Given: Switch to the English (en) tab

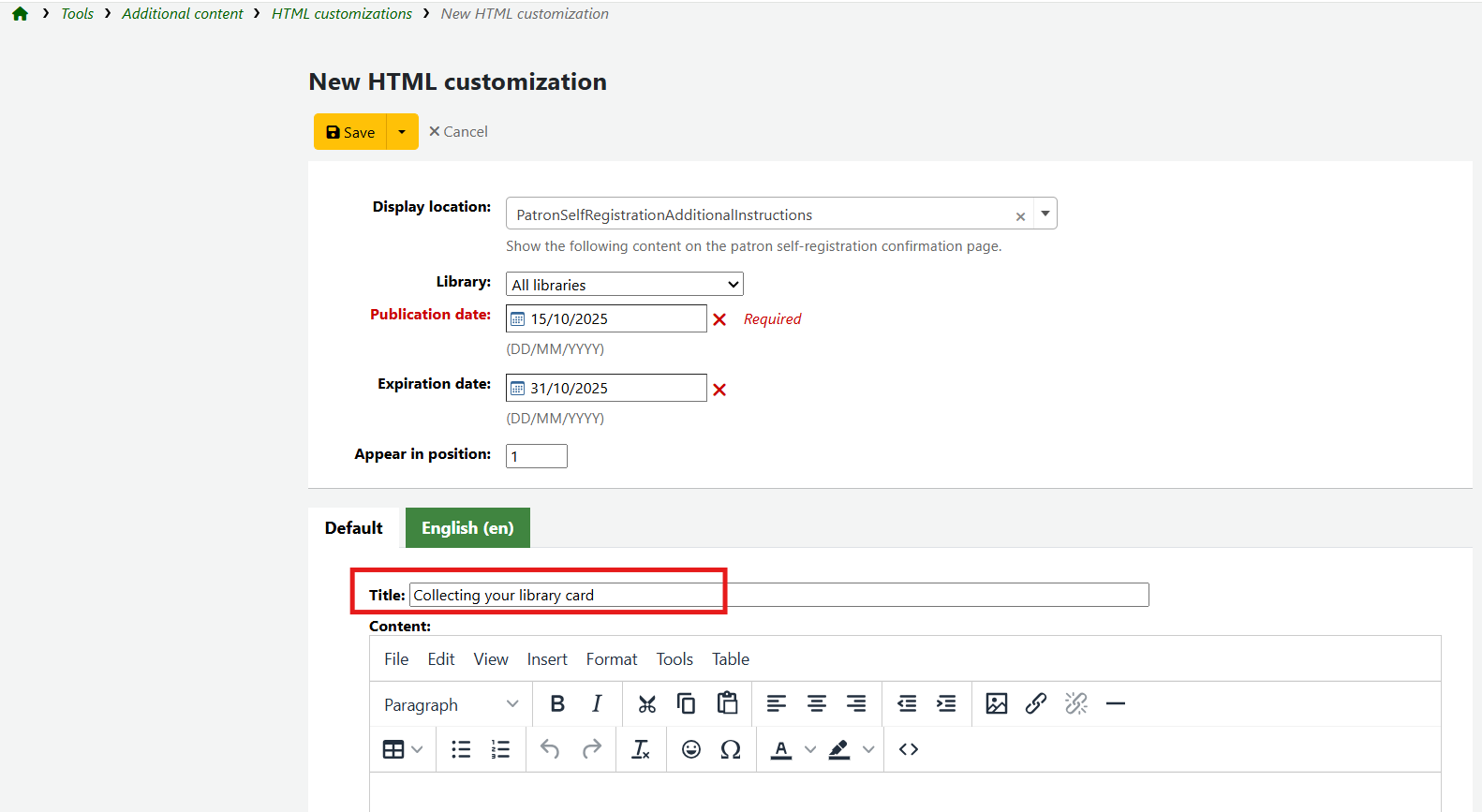Looking at the screenshot, I should 467,528.
